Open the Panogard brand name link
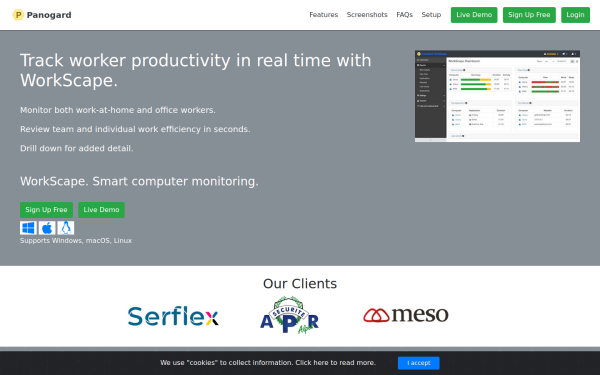The width and height of the screenshot is (600, 375). [49, 15]
